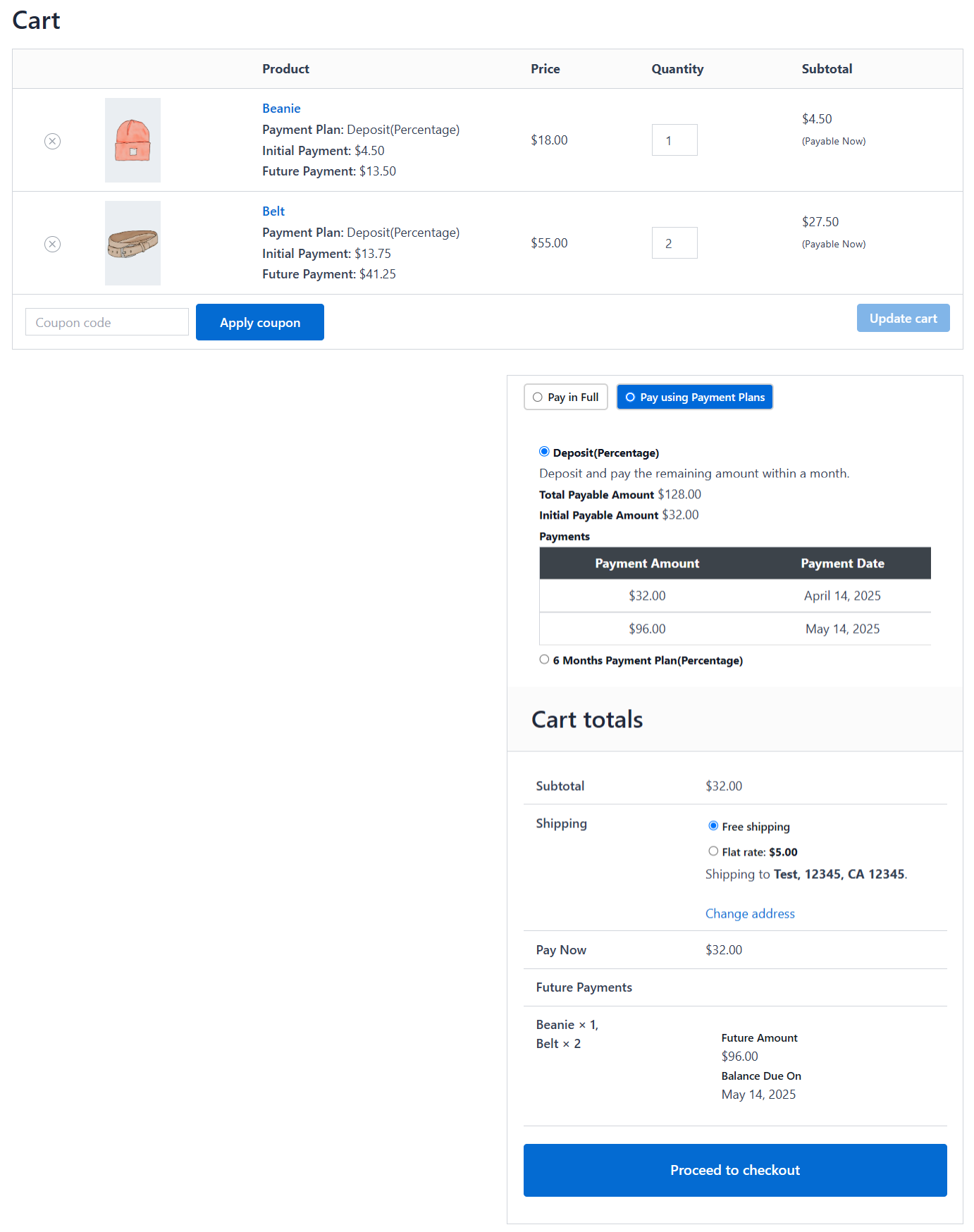Screen dimensions: 974x1232
Task: Enable Free shipping
Action: click(x=713, y=825)
